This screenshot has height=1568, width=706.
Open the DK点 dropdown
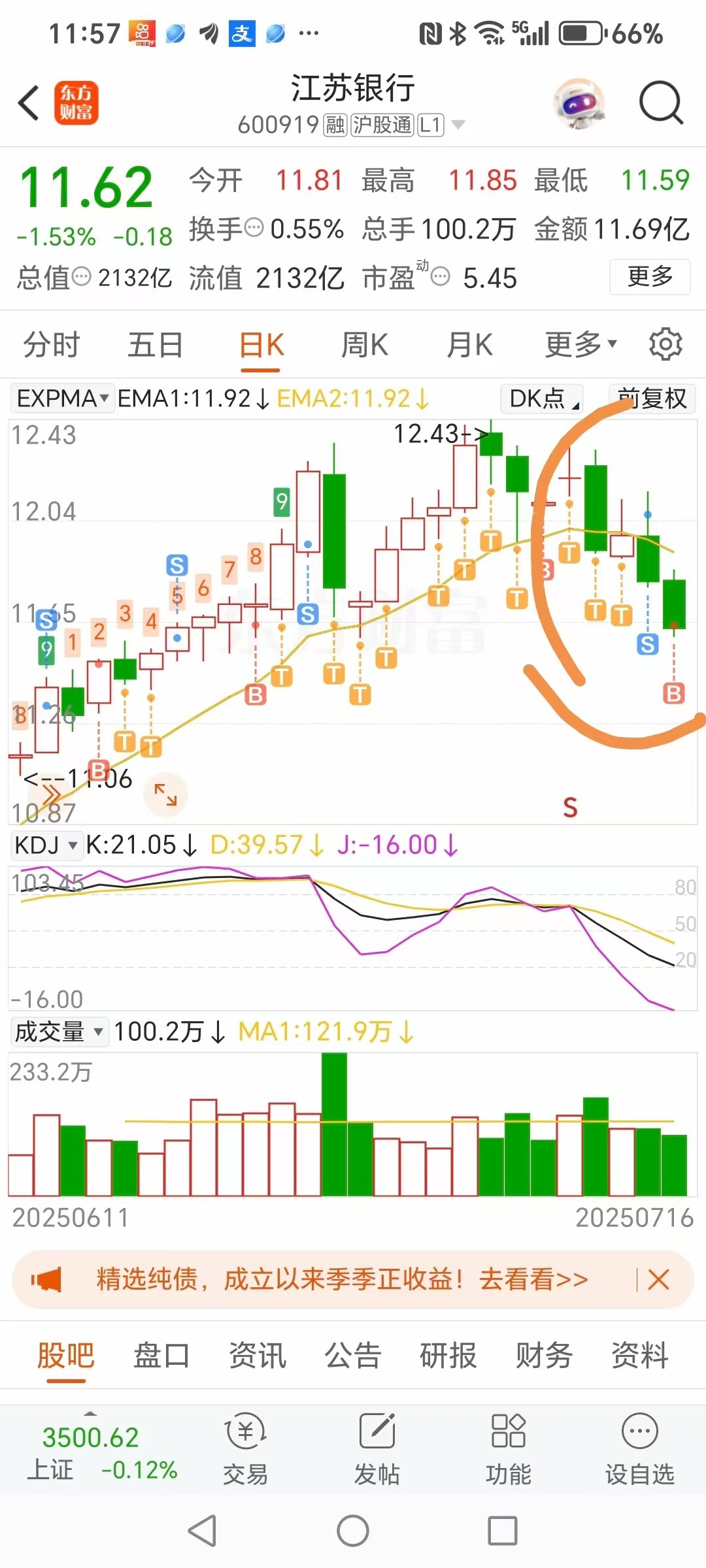pos(542,398)
